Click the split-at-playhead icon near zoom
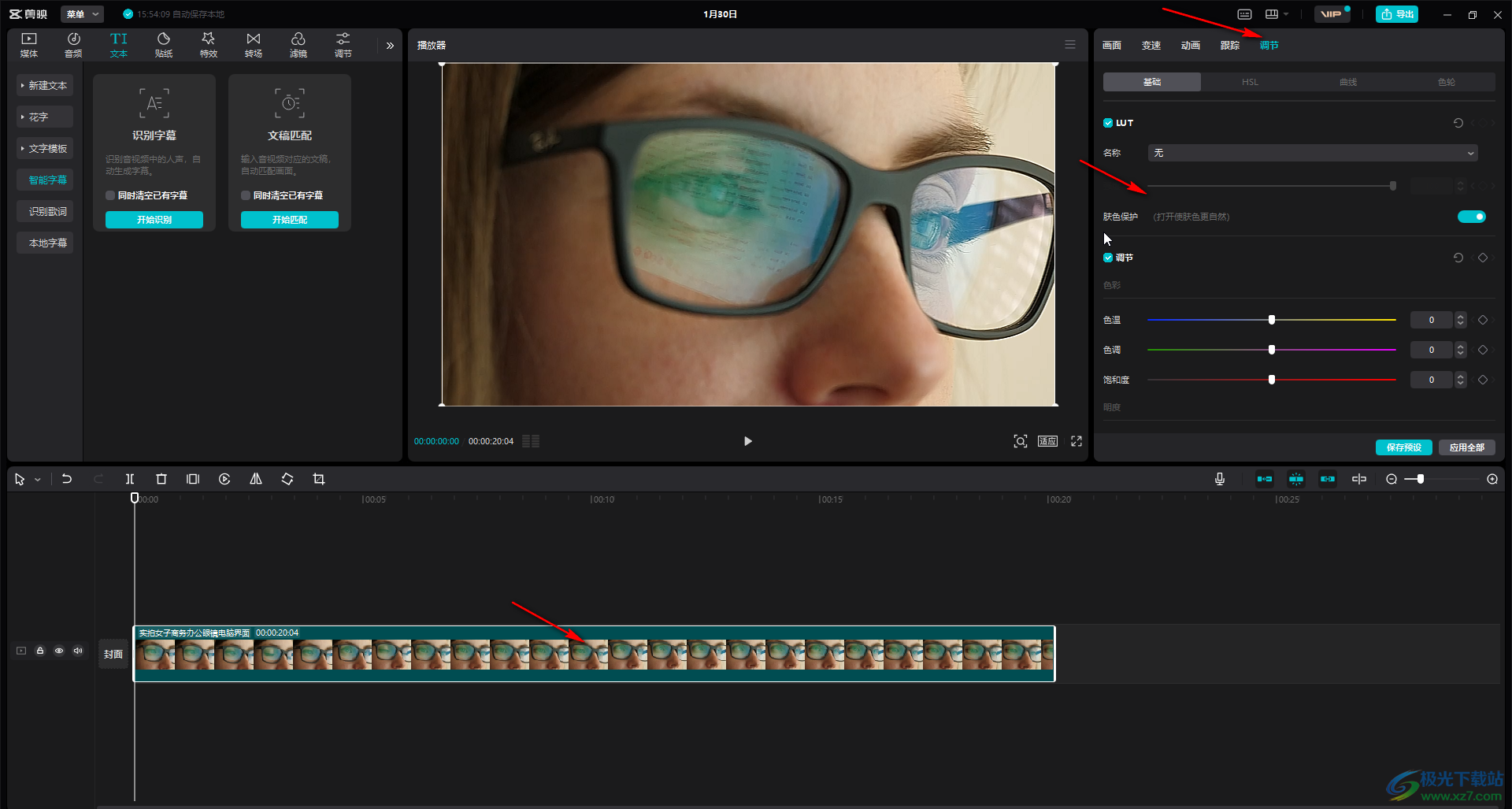The width and height of the screenshot is (1512, 809). 1359,479
